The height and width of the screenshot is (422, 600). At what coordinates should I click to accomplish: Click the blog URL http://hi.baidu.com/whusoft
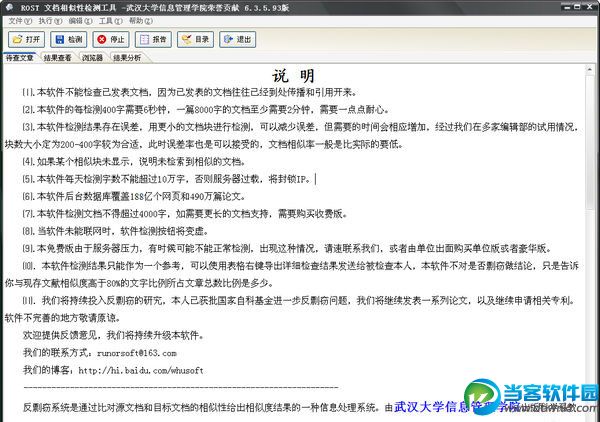point(141,370)
